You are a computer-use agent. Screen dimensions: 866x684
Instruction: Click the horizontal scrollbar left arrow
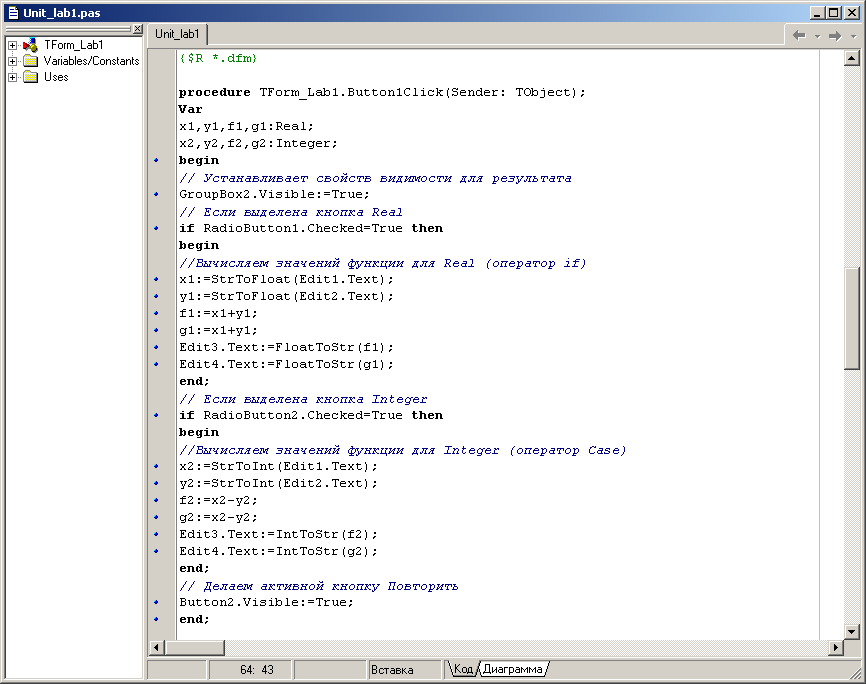(x=157, y=647)
